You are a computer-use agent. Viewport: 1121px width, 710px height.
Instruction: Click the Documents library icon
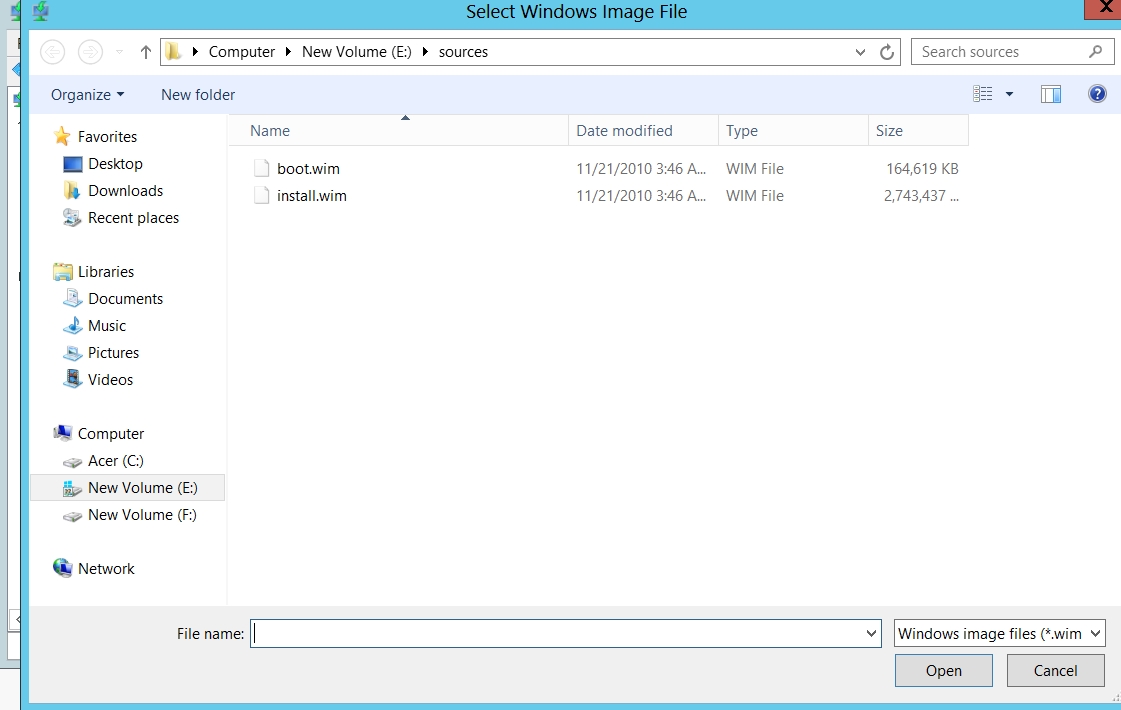(72, 298)
